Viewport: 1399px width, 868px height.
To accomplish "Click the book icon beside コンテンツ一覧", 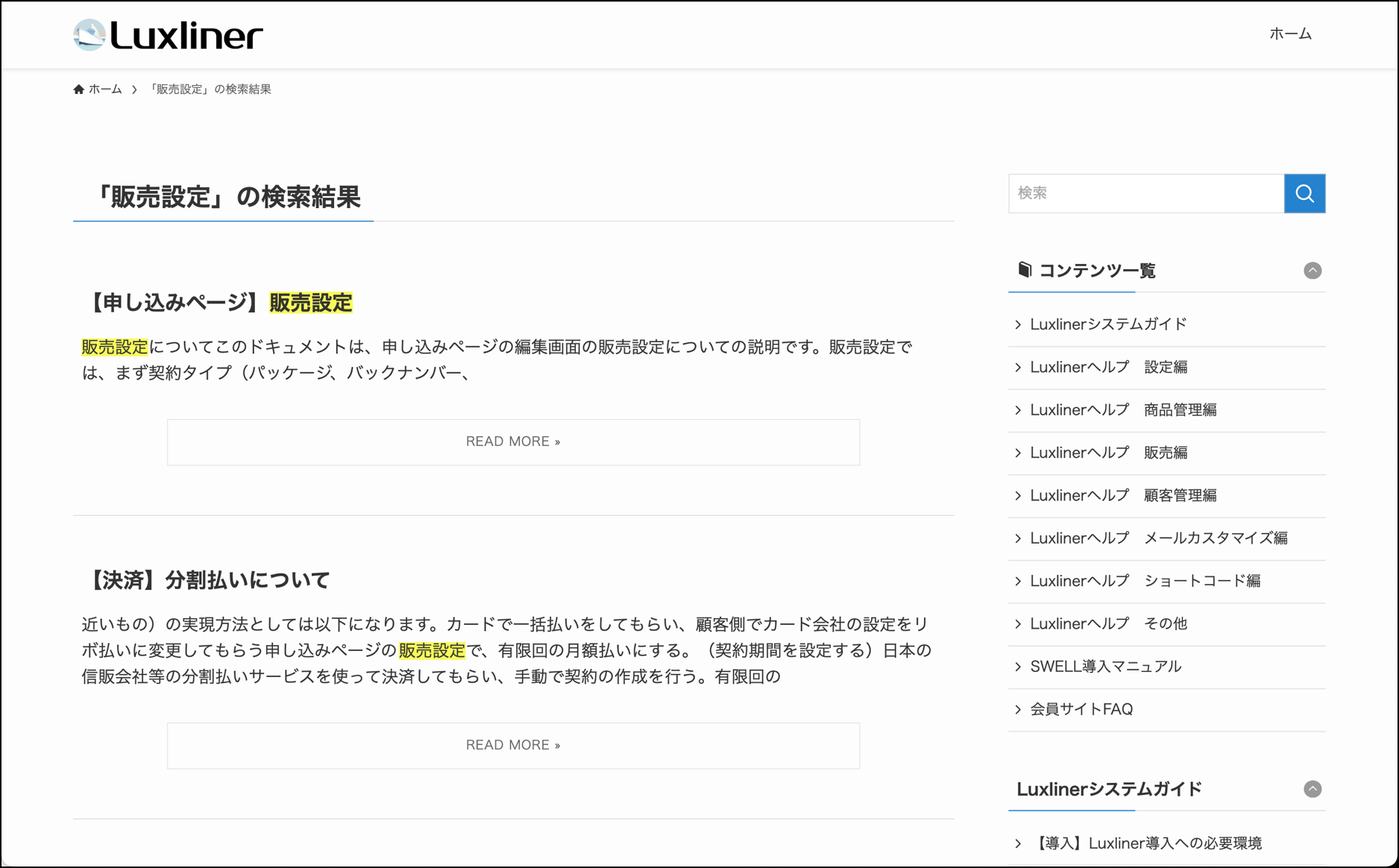I will (x=1025, y=270).
